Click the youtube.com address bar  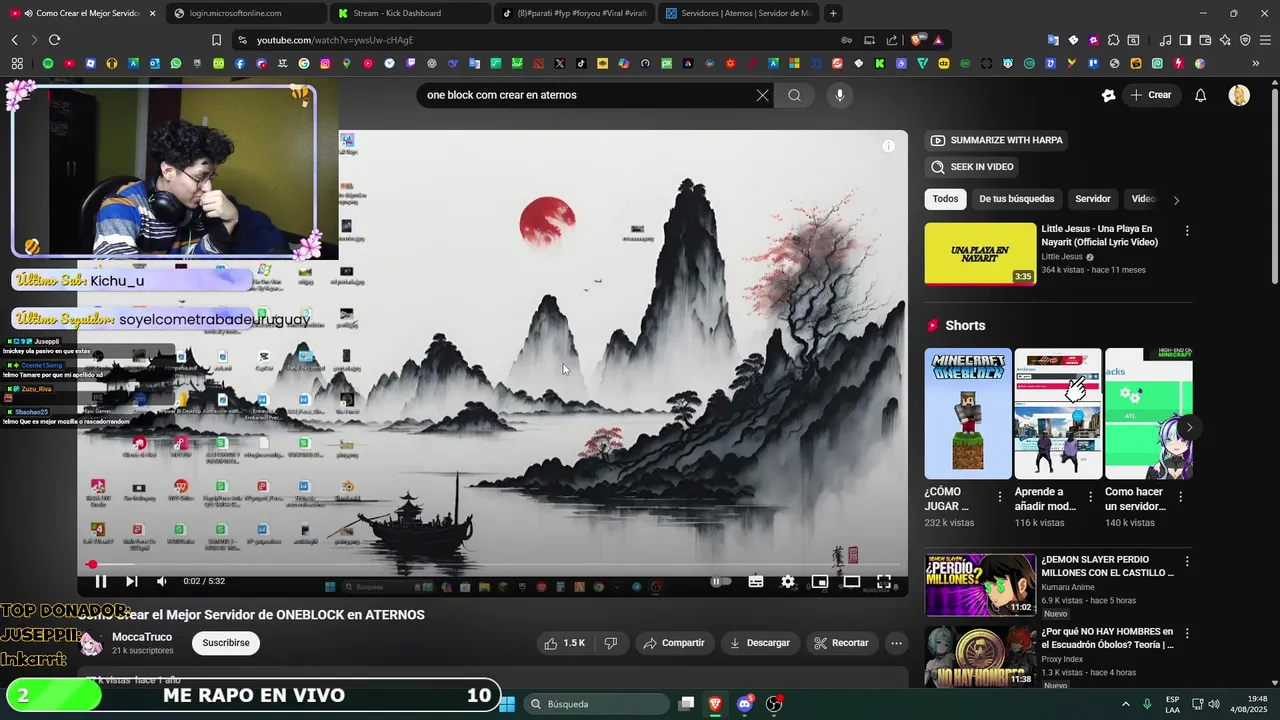pyautogui.click(x=540, y=40)
